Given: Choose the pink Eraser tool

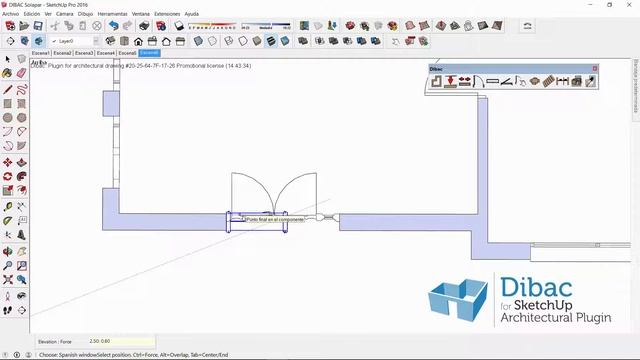Looking at the screenshot, I should click(x=21, y=73).
